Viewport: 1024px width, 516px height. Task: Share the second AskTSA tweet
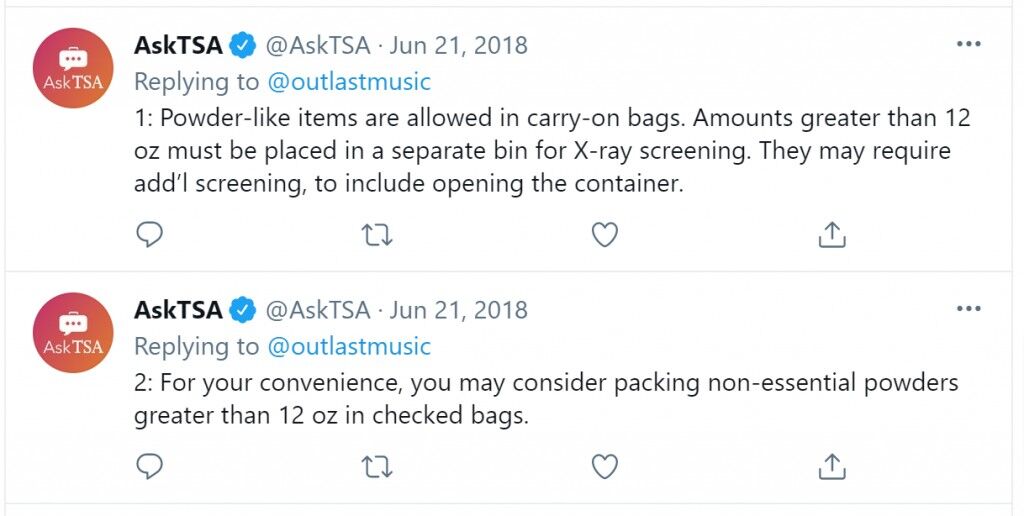(831, 466)
